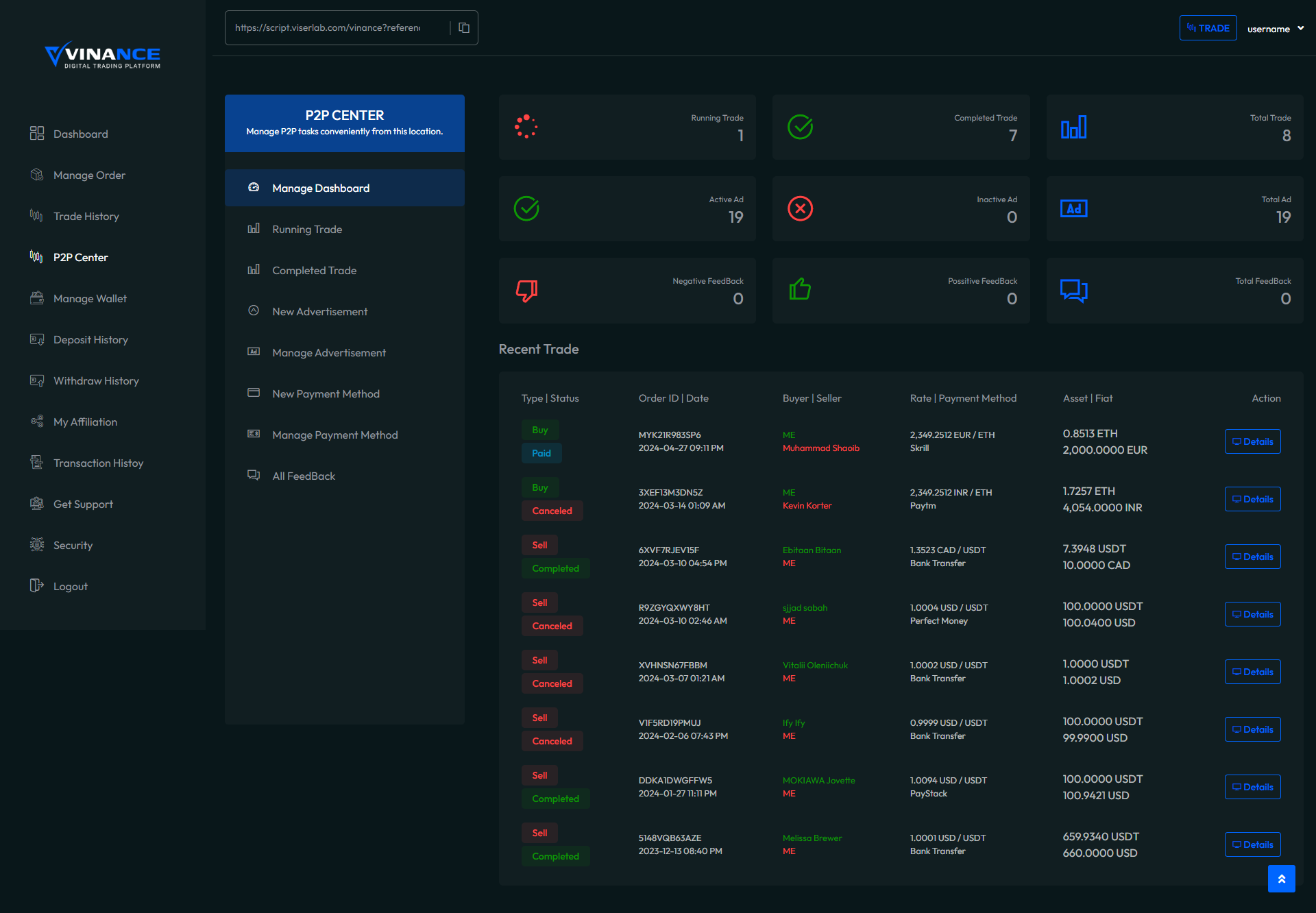Click the My Affiliation icon
Screen dimensions: 1316x913
tap(37, 422)
